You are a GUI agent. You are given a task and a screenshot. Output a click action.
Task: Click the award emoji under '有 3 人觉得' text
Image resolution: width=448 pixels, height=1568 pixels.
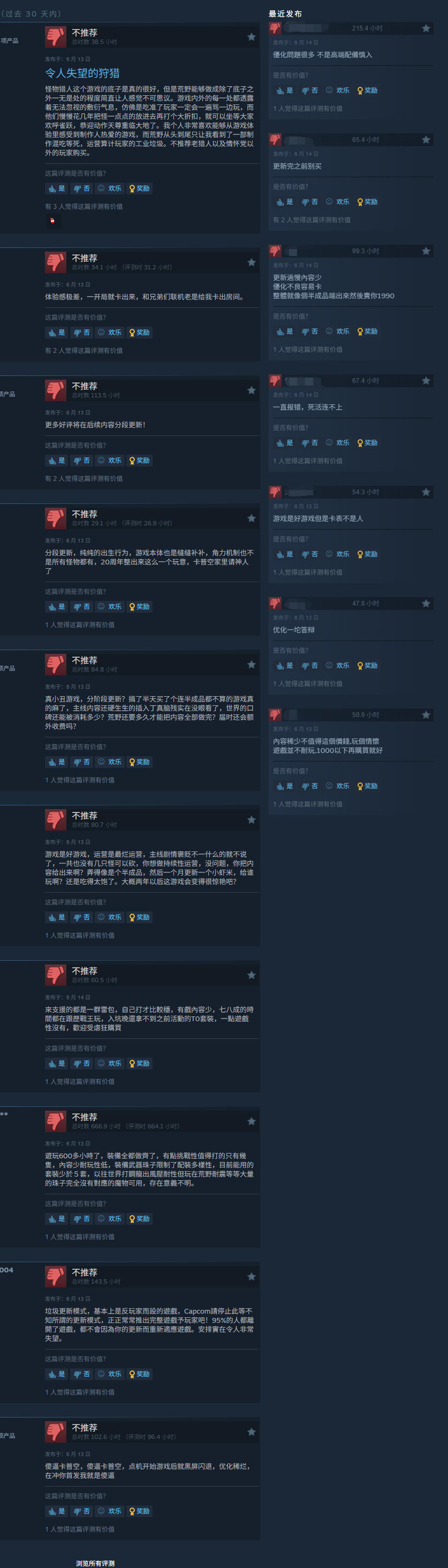pos(52,220)
